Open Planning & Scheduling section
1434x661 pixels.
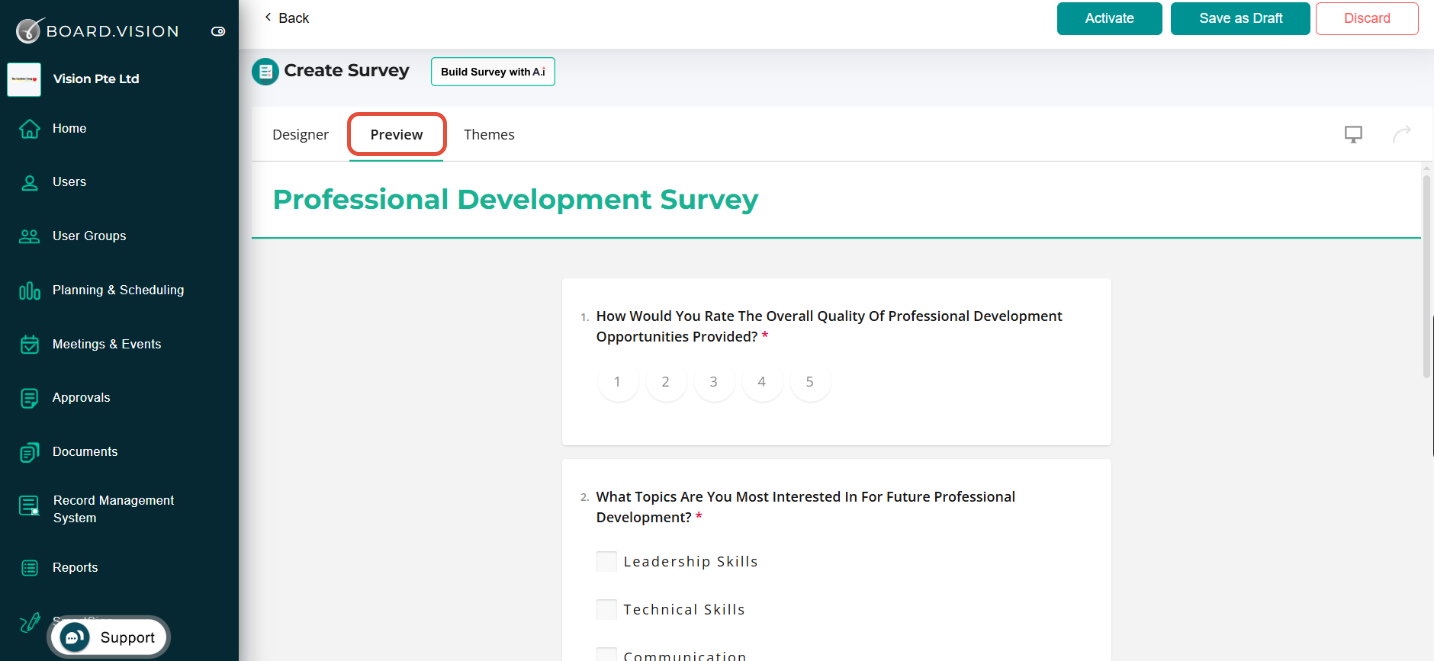[x=118, y=290]
